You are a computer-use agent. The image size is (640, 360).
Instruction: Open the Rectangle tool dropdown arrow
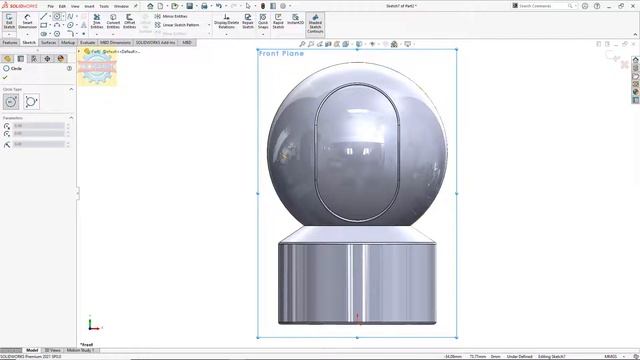pyautogui.click(x=50, y=25)
